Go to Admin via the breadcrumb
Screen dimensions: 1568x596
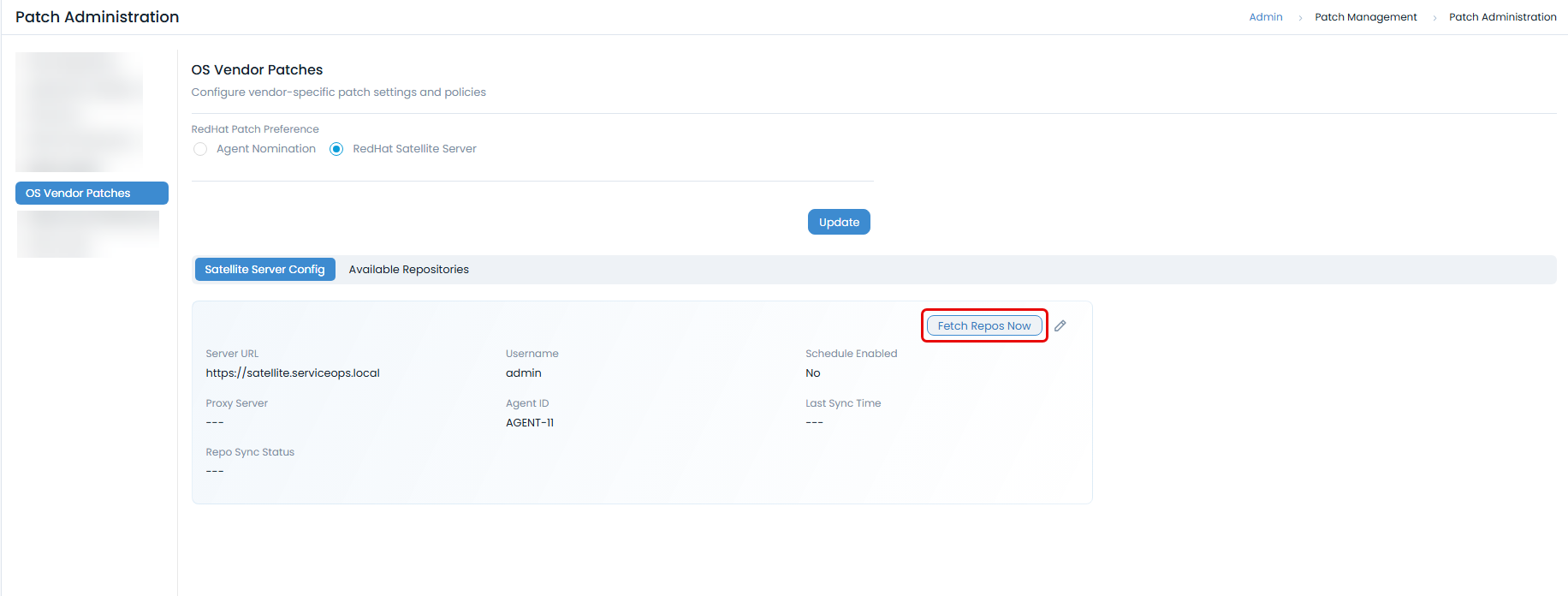click(x=1265, y=17)
